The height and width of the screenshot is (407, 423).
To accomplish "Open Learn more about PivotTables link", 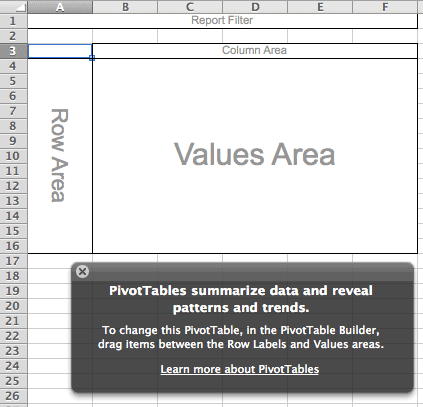I will click(240, 369).
